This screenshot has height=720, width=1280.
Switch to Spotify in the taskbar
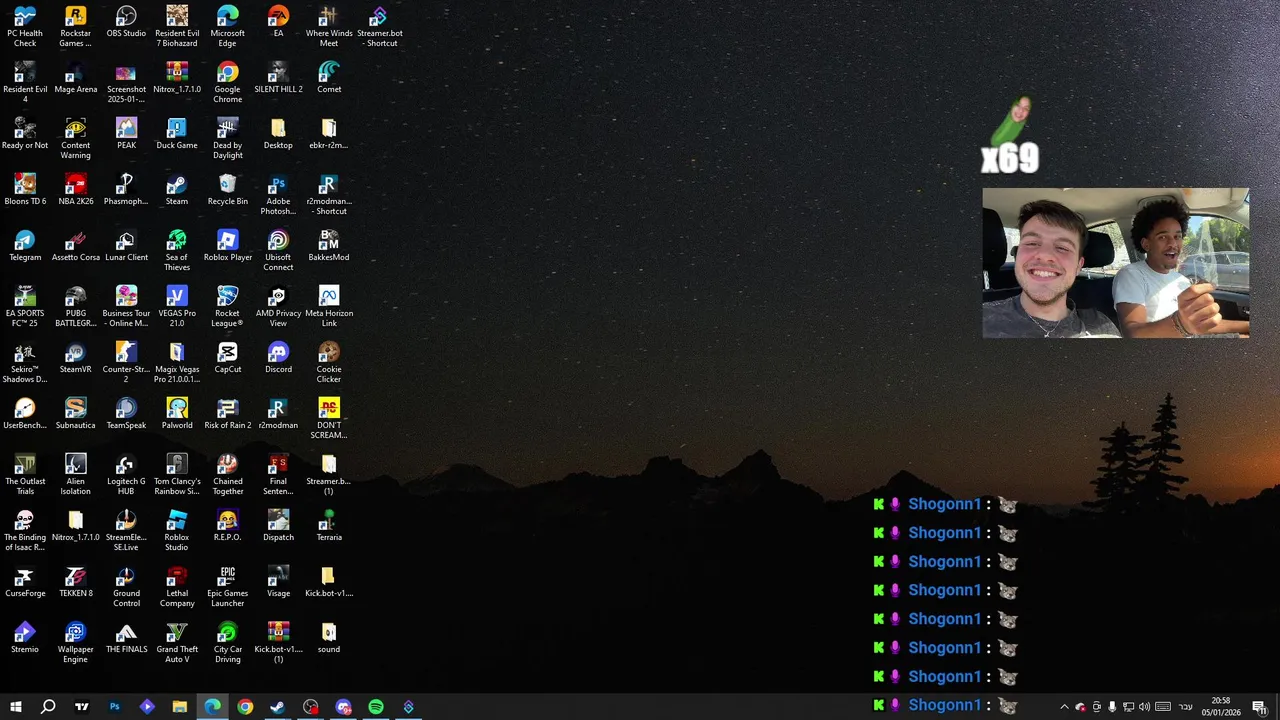coord(376,707)
